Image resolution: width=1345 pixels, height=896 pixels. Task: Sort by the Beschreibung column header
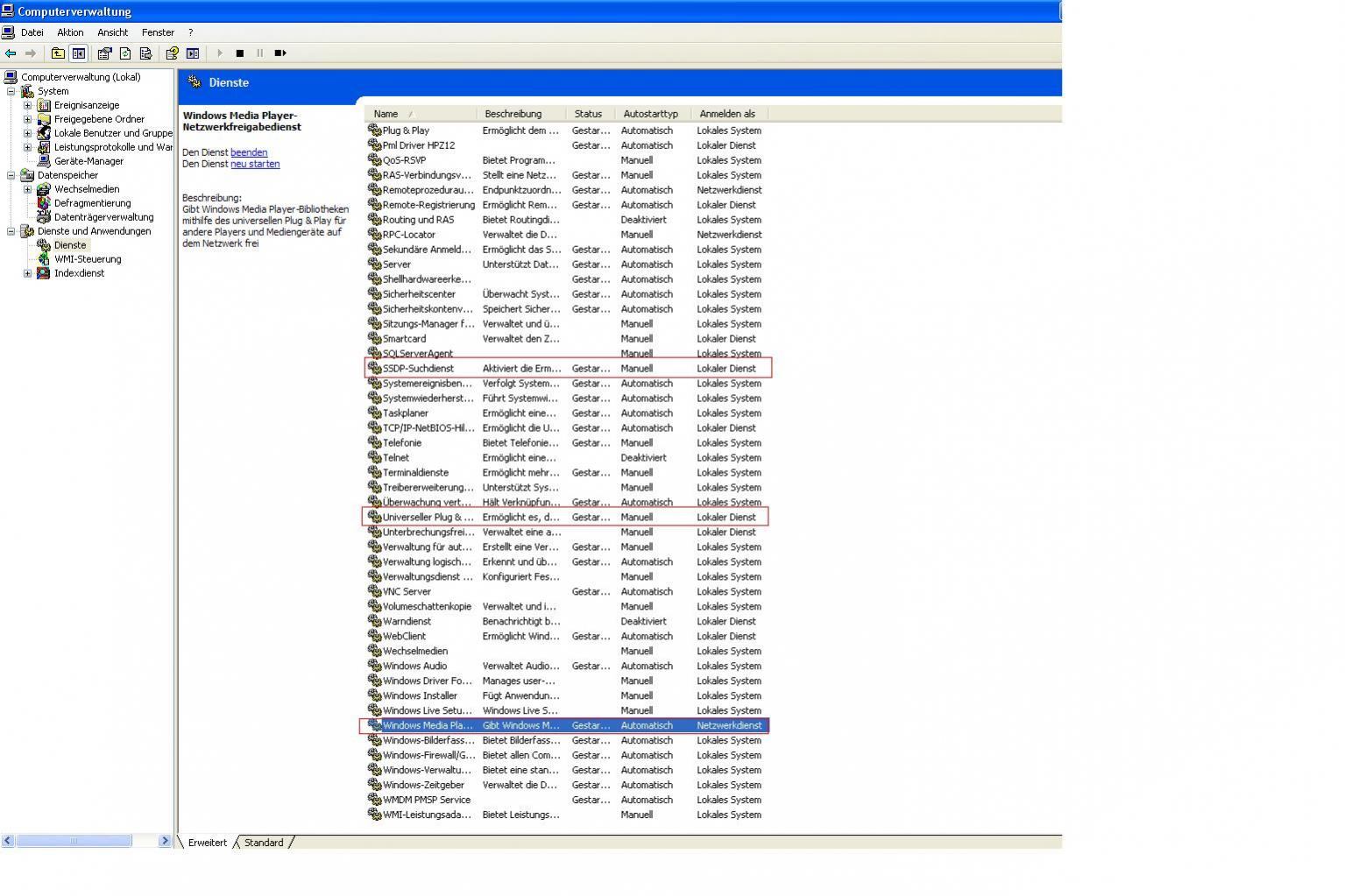point(522,114)
